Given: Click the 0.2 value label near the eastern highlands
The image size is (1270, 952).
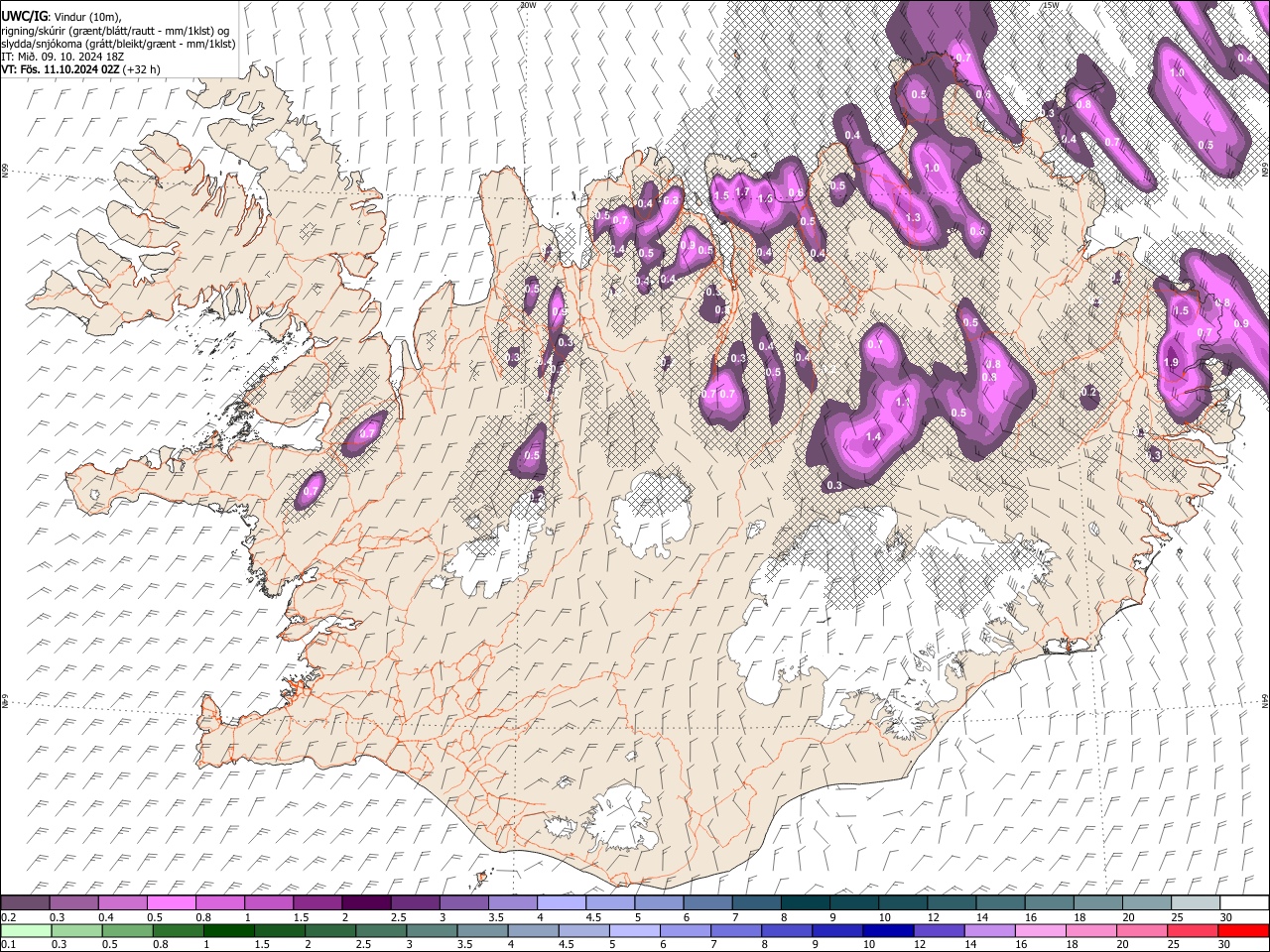Looking at the screenshot, I should click(1088, 394).
